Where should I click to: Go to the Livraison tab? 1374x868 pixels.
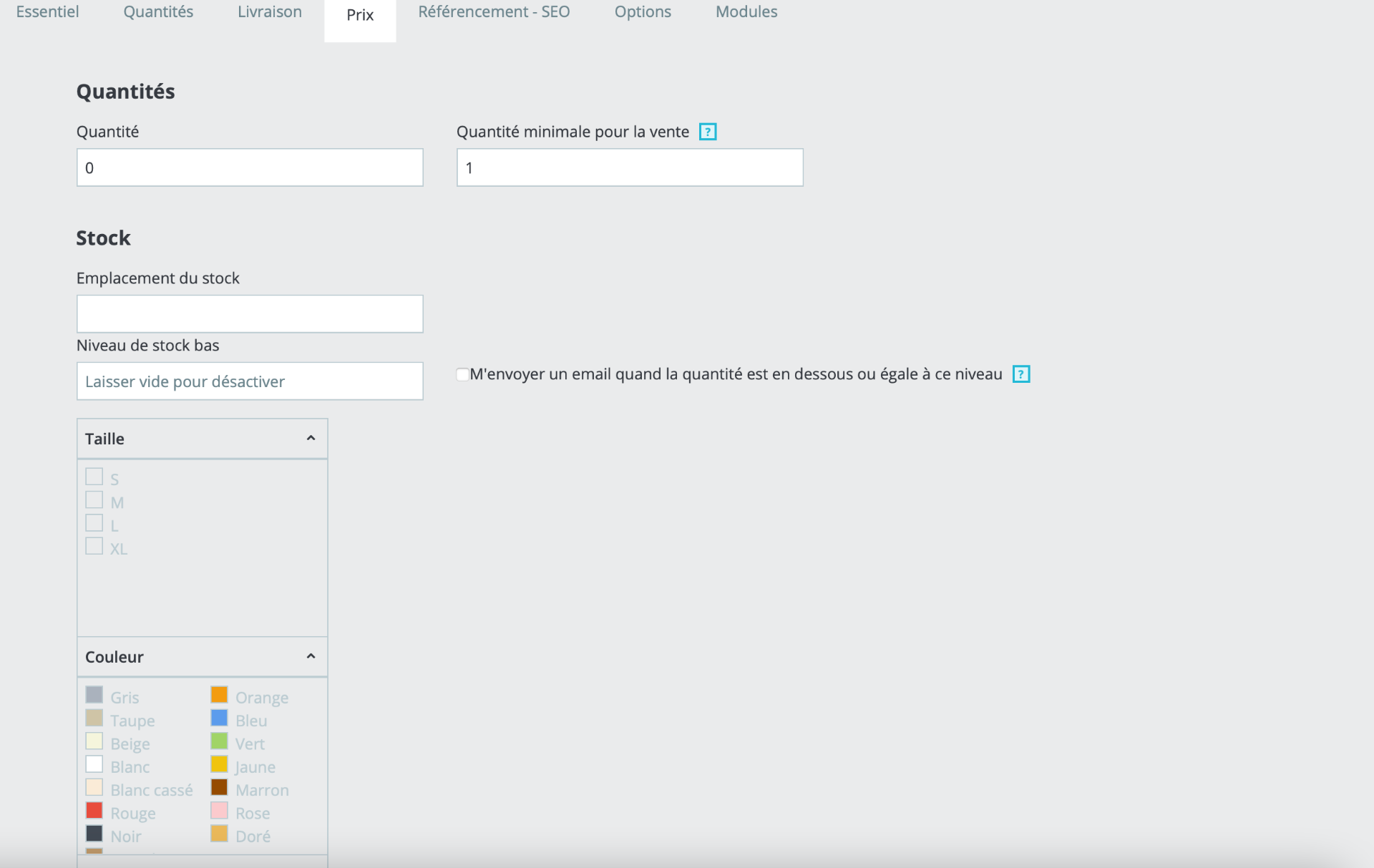(269, 12)
